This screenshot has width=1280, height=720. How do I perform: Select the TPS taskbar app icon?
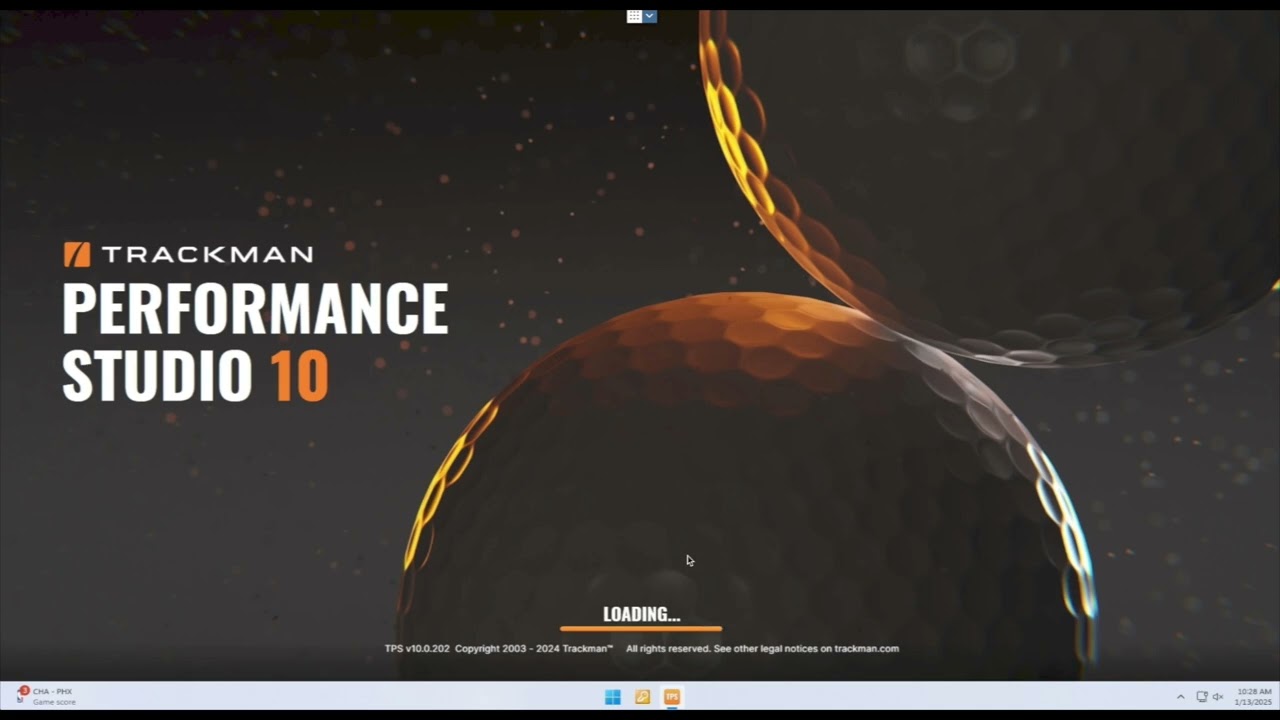[672, 697]
